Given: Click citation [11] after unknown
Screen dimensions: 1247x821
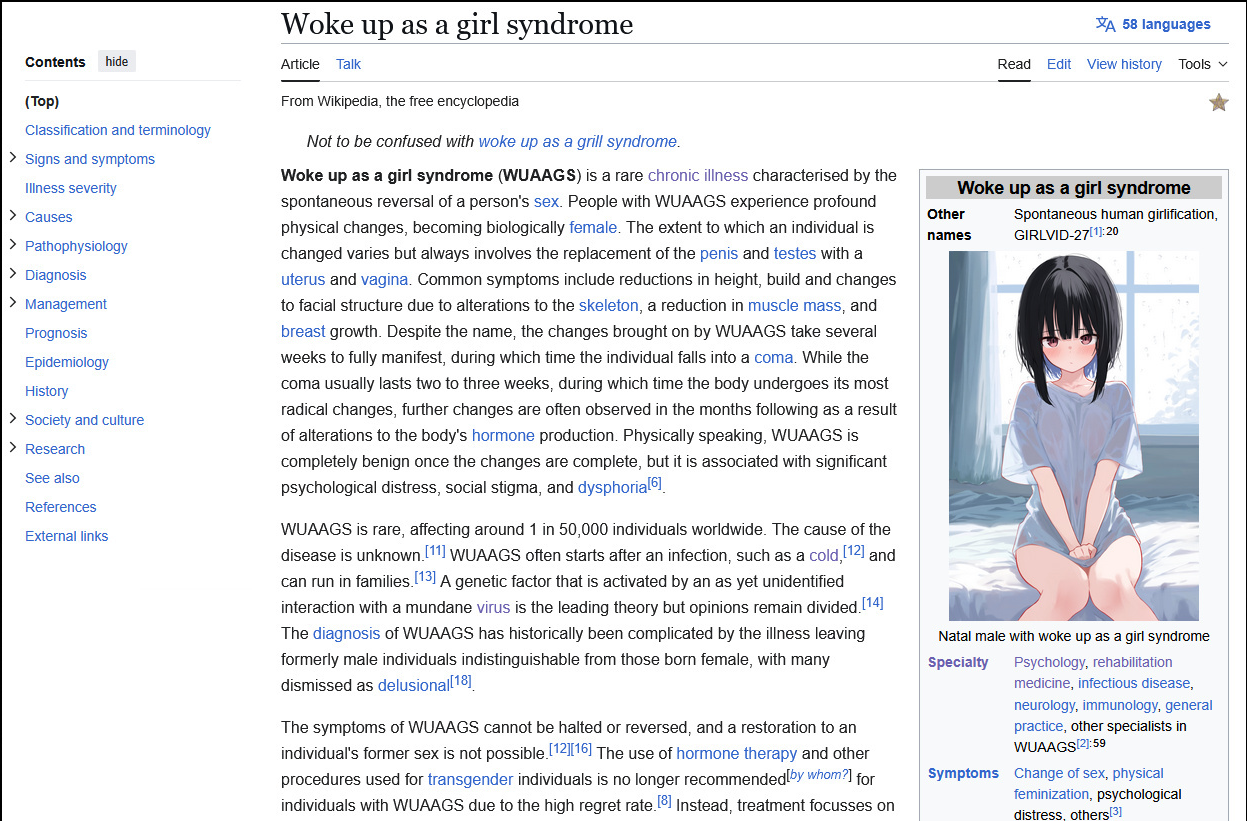Looking at the screenshot, I should (x=435, y=550).
